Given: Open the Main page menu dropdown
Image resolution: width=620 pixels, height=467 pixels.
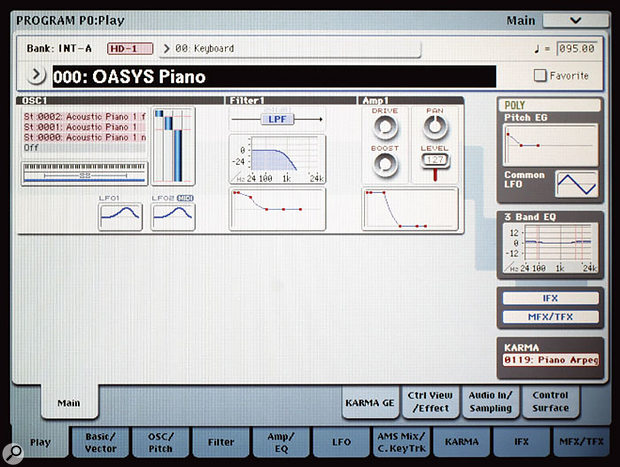Looking at the screenshot, I should (x=575, y=21).
